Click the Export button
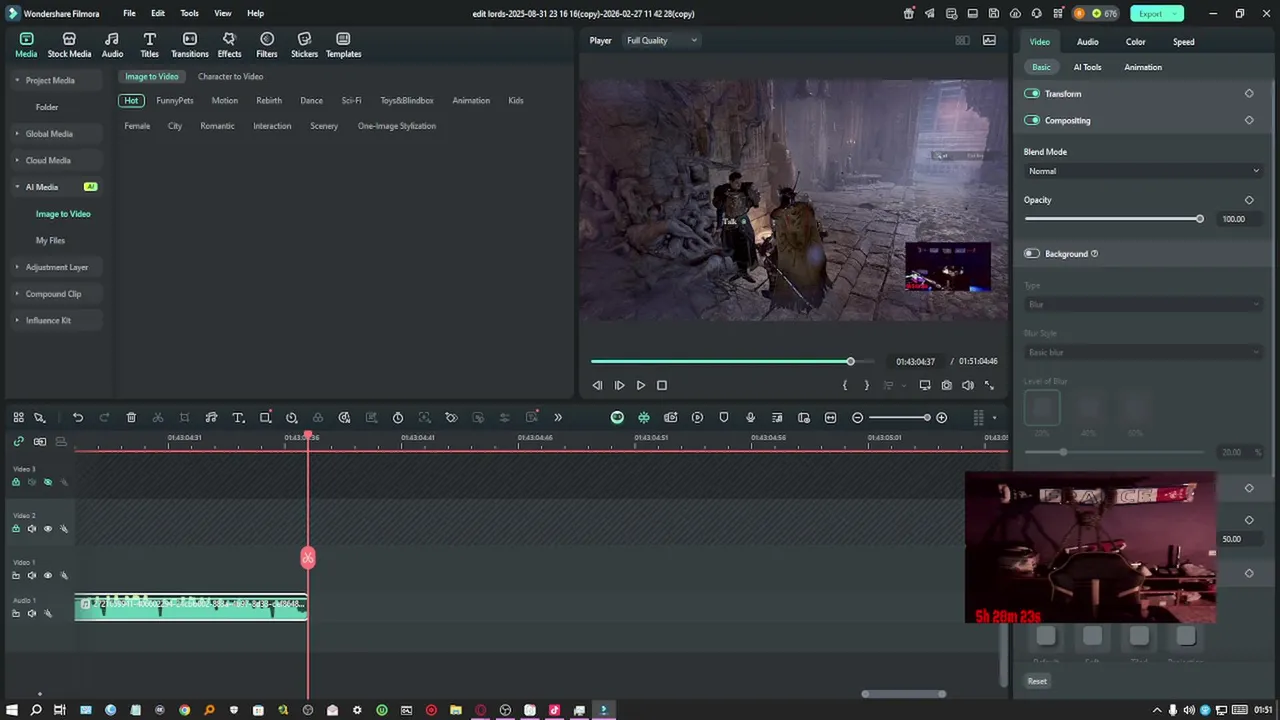 (x=1157, y=13)
